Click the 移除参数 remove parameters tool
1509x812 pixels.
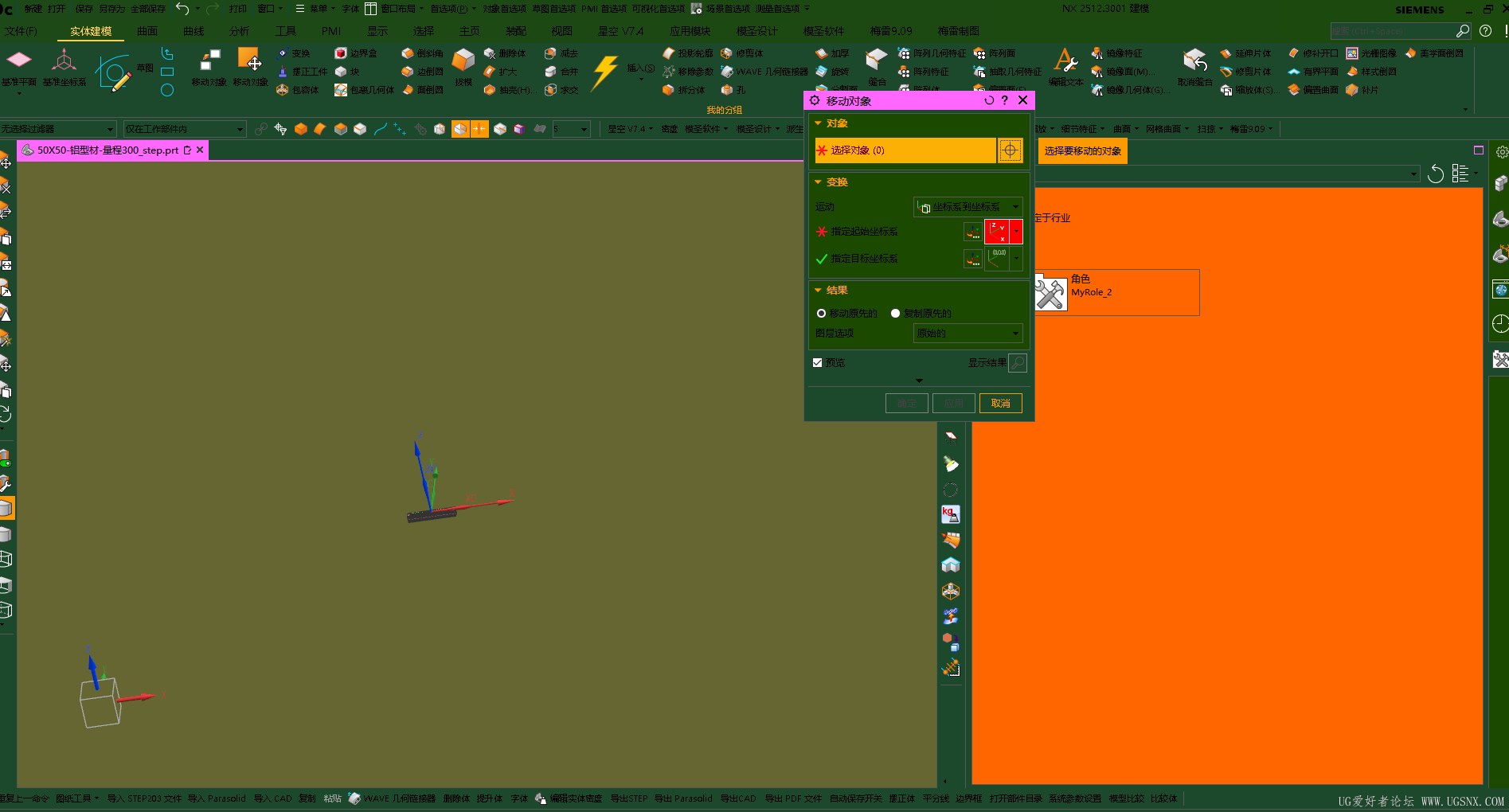click(688, 72)
